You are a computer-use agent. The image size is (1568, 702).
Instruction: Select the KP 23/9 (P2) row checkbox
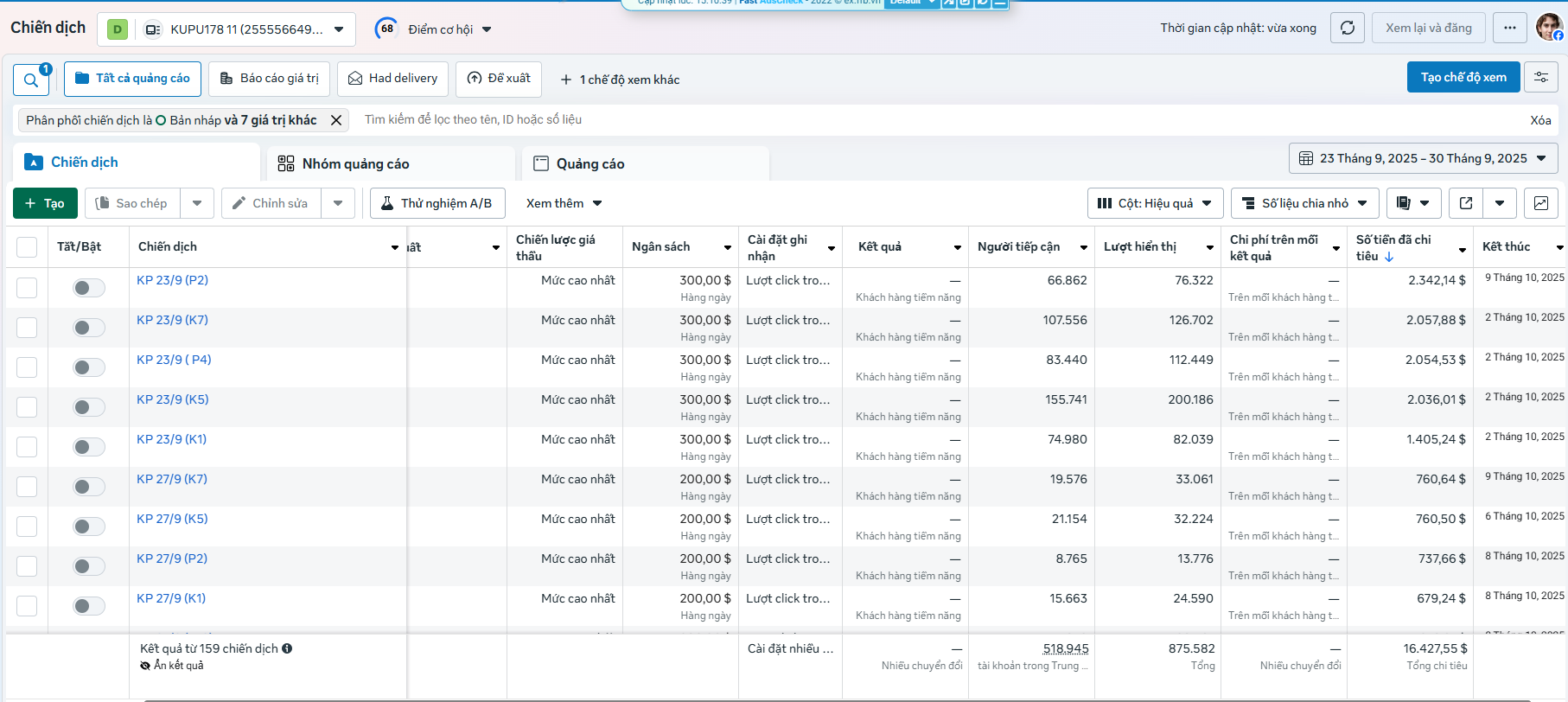(27, 288)
